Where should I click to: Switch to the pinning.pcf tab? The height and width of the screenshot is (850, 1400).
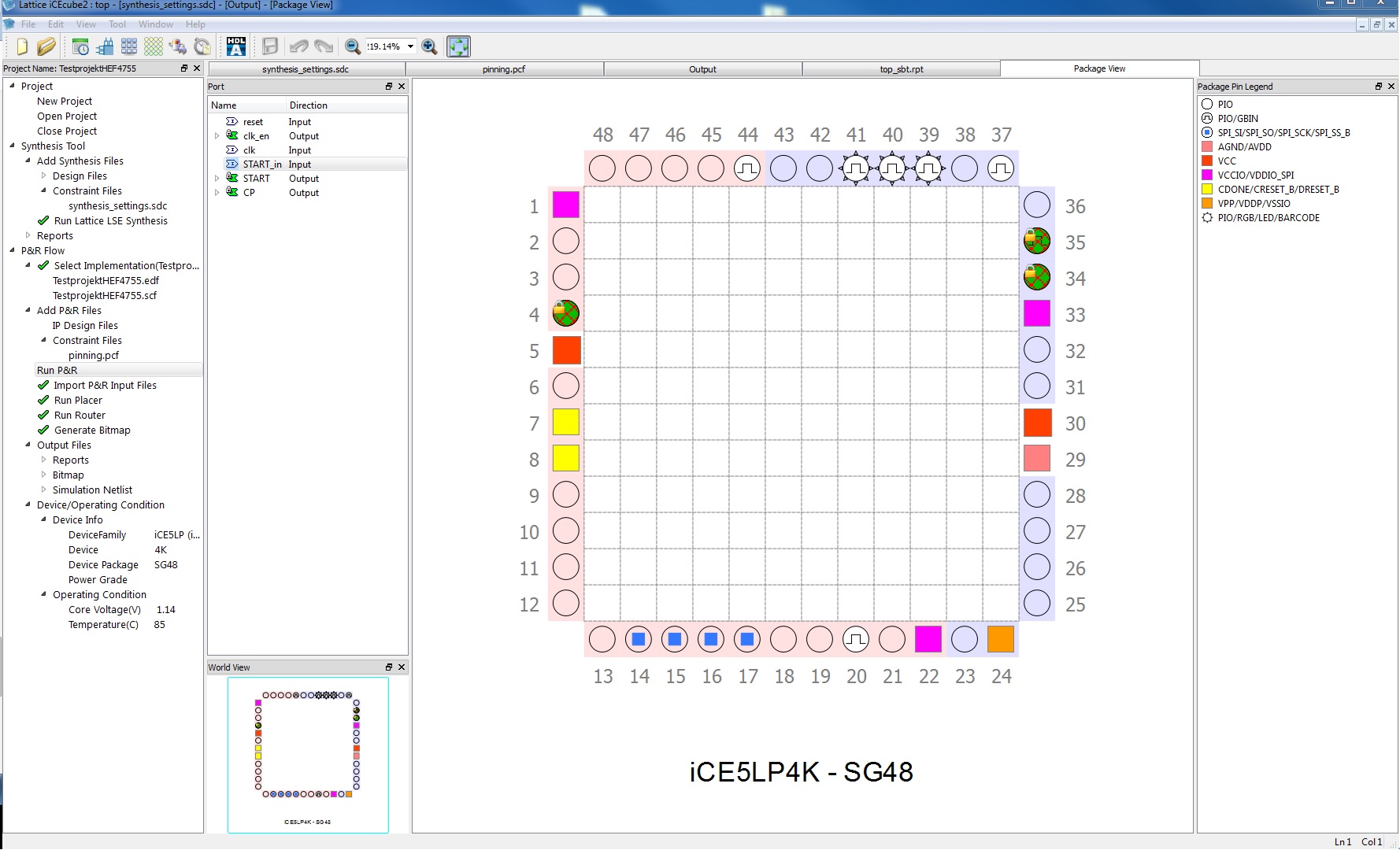click(504, 69)
